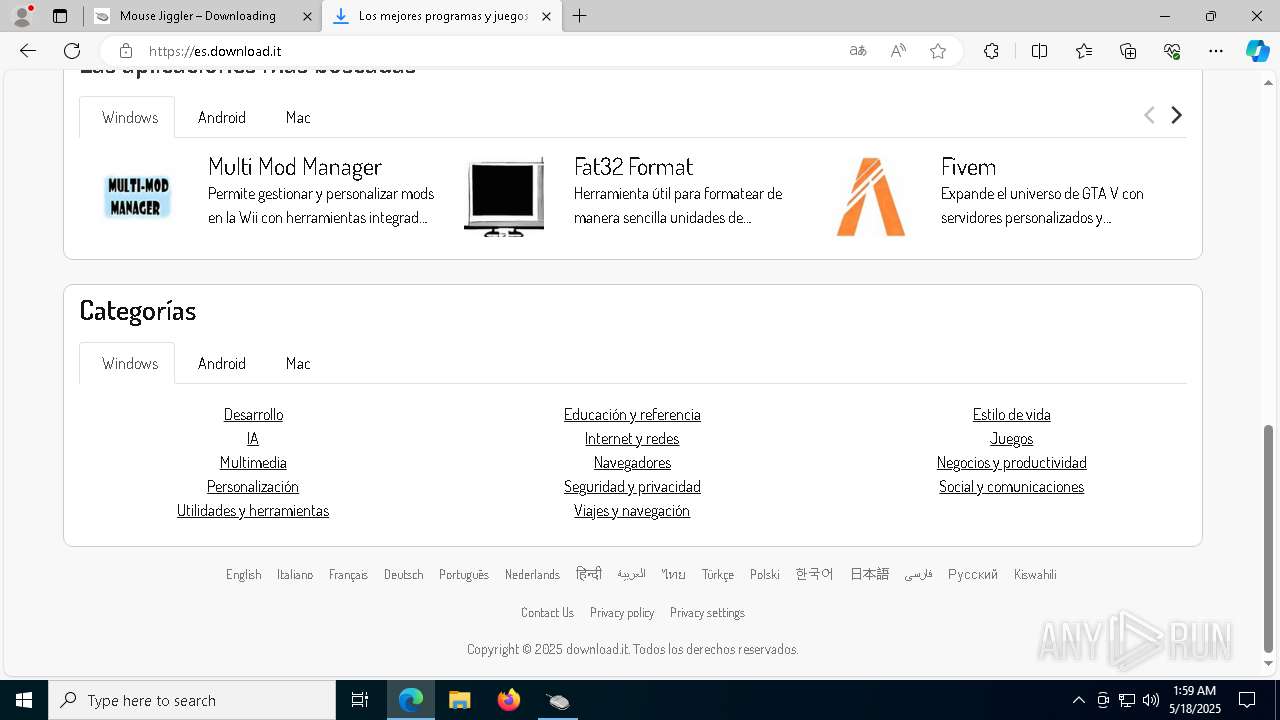Viewport: 1280px width, 720px height.
Task: Open Social y comunicaciones category
Action: [1011, 486]
